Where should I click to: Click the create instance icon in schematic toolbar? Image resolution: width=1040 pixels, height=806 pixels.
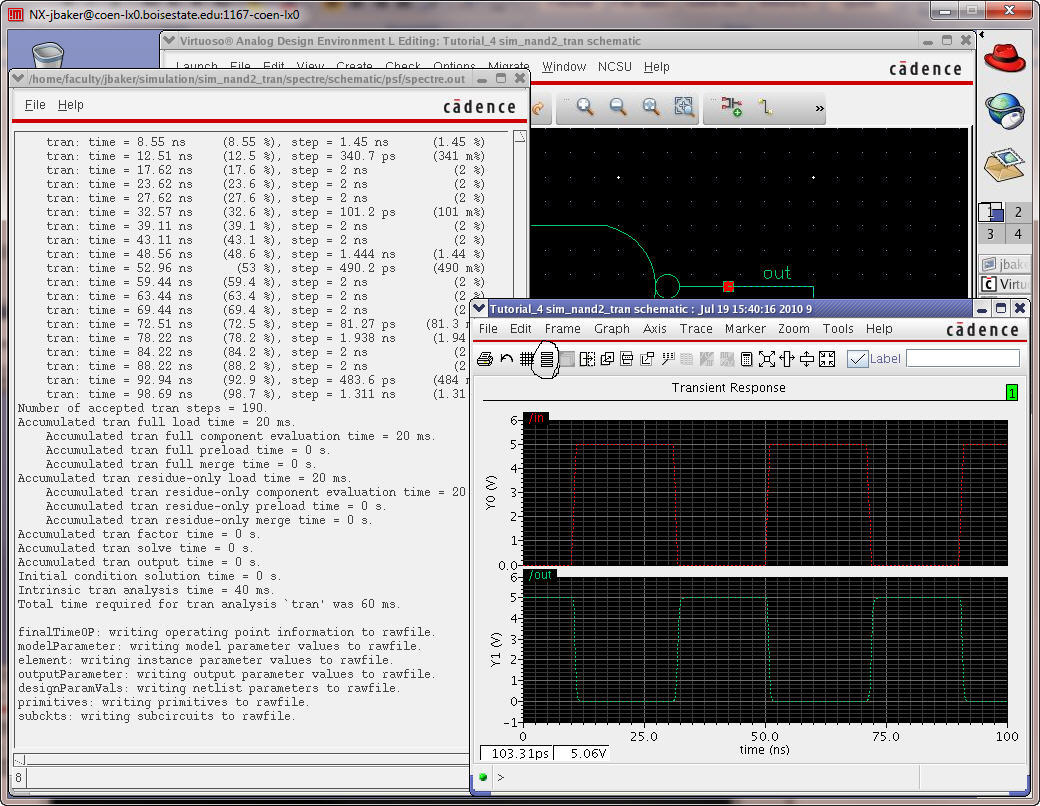click(x=731, y=107)
